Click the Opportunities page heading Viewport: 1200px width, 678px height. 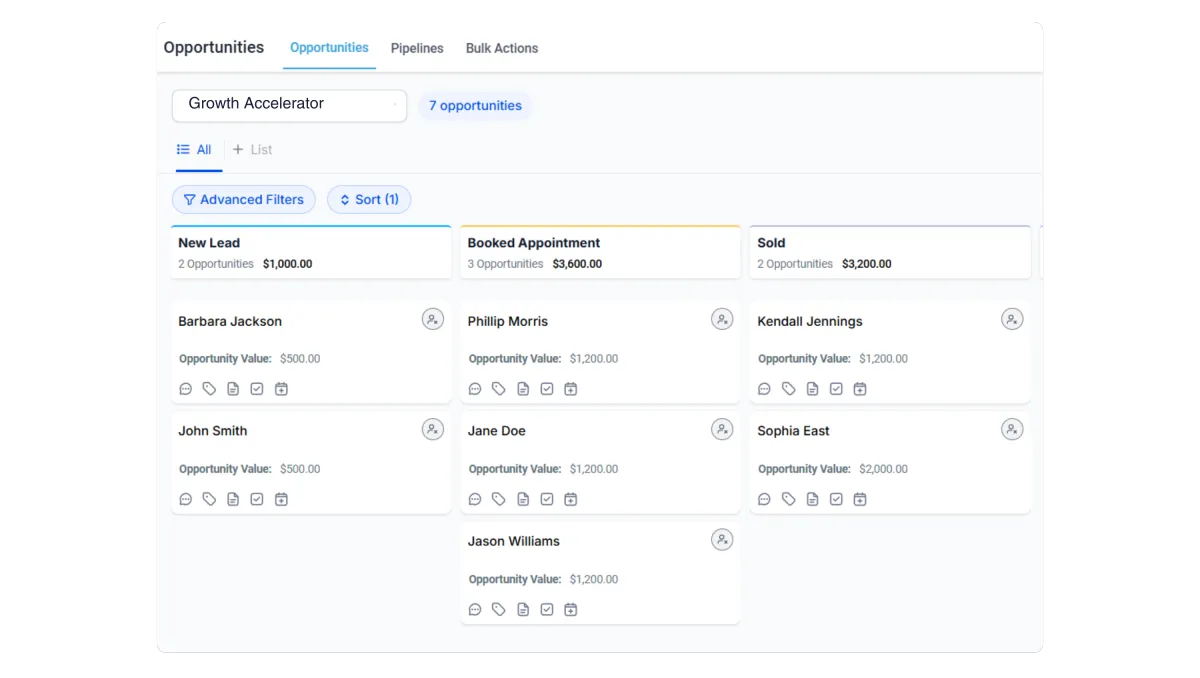(x=214, y=47)
